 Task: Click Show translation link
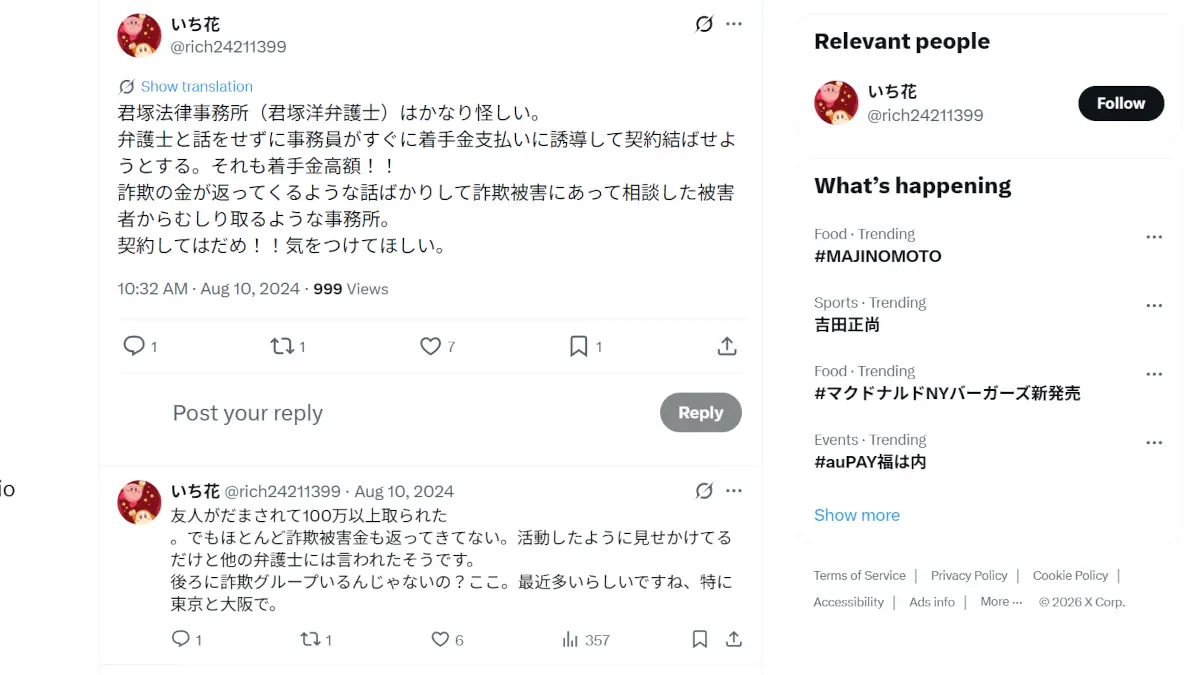196,86
